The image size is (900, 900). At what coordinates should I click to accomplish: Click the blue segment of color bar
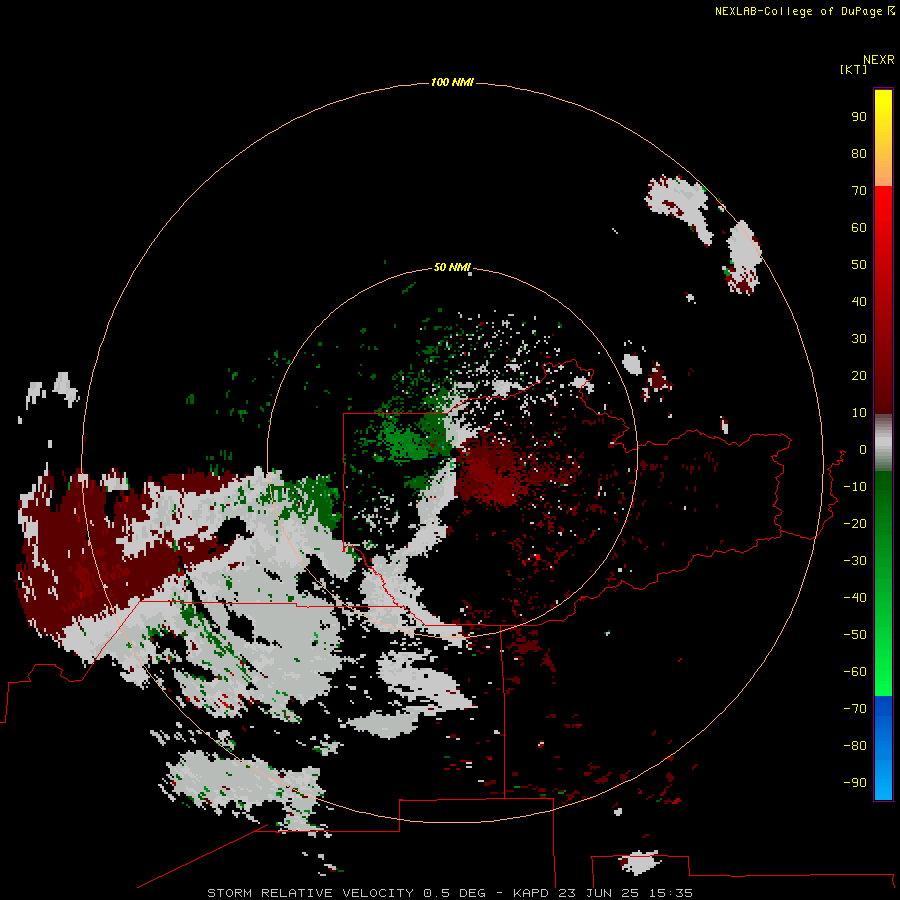coord(883,748)
